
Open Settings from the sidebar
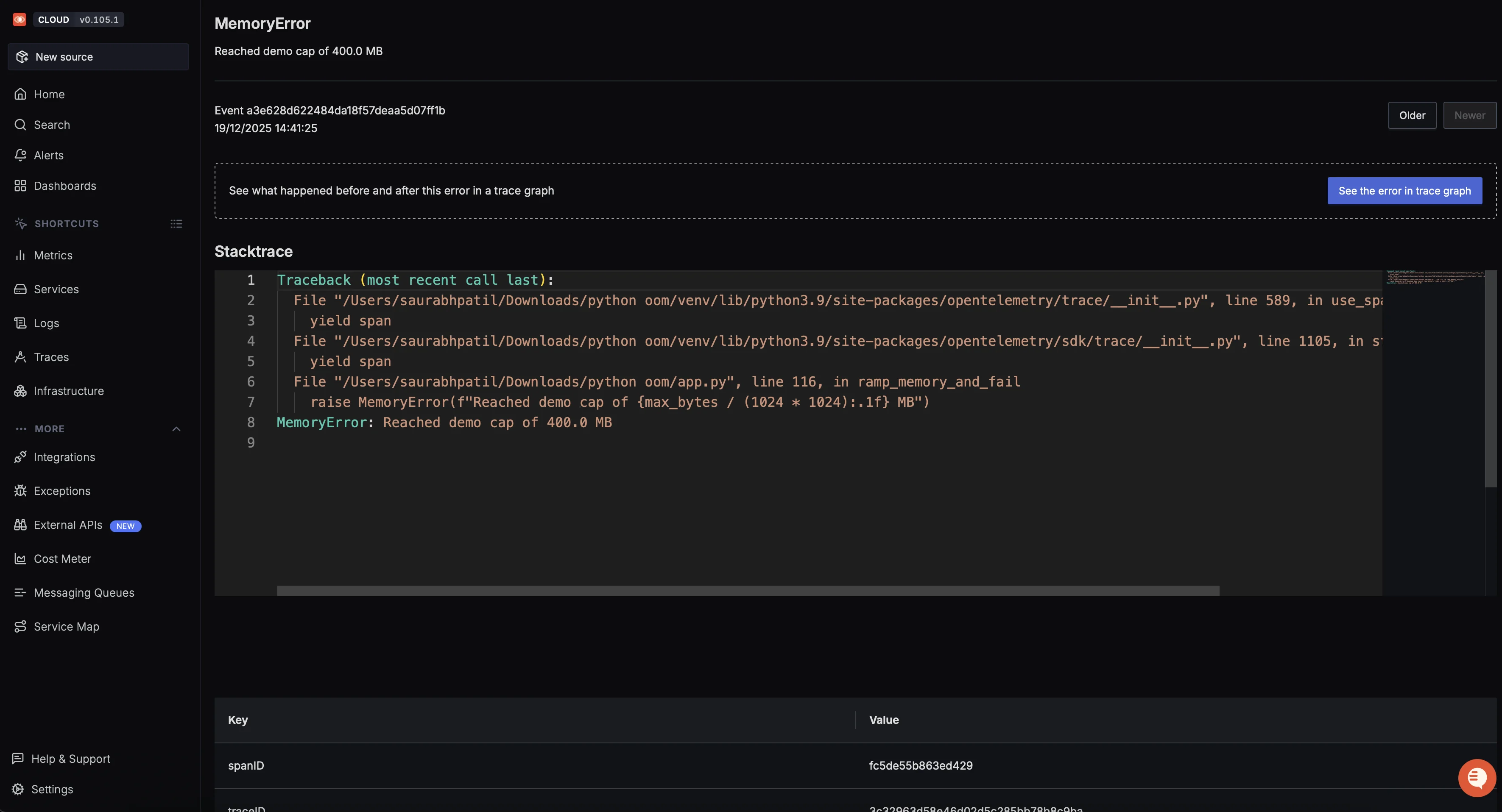point(52,789)
